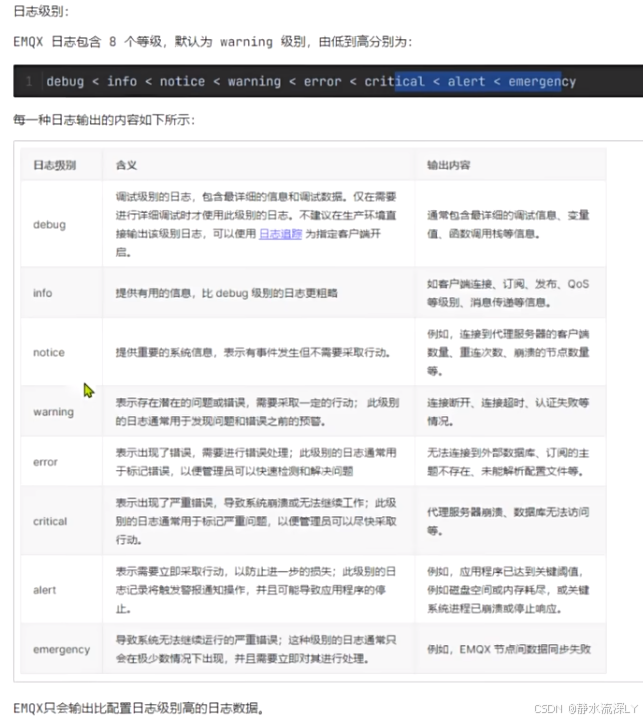Click the 'emergency' word in the code block
643x720 pixels.
tap(542, 81)
